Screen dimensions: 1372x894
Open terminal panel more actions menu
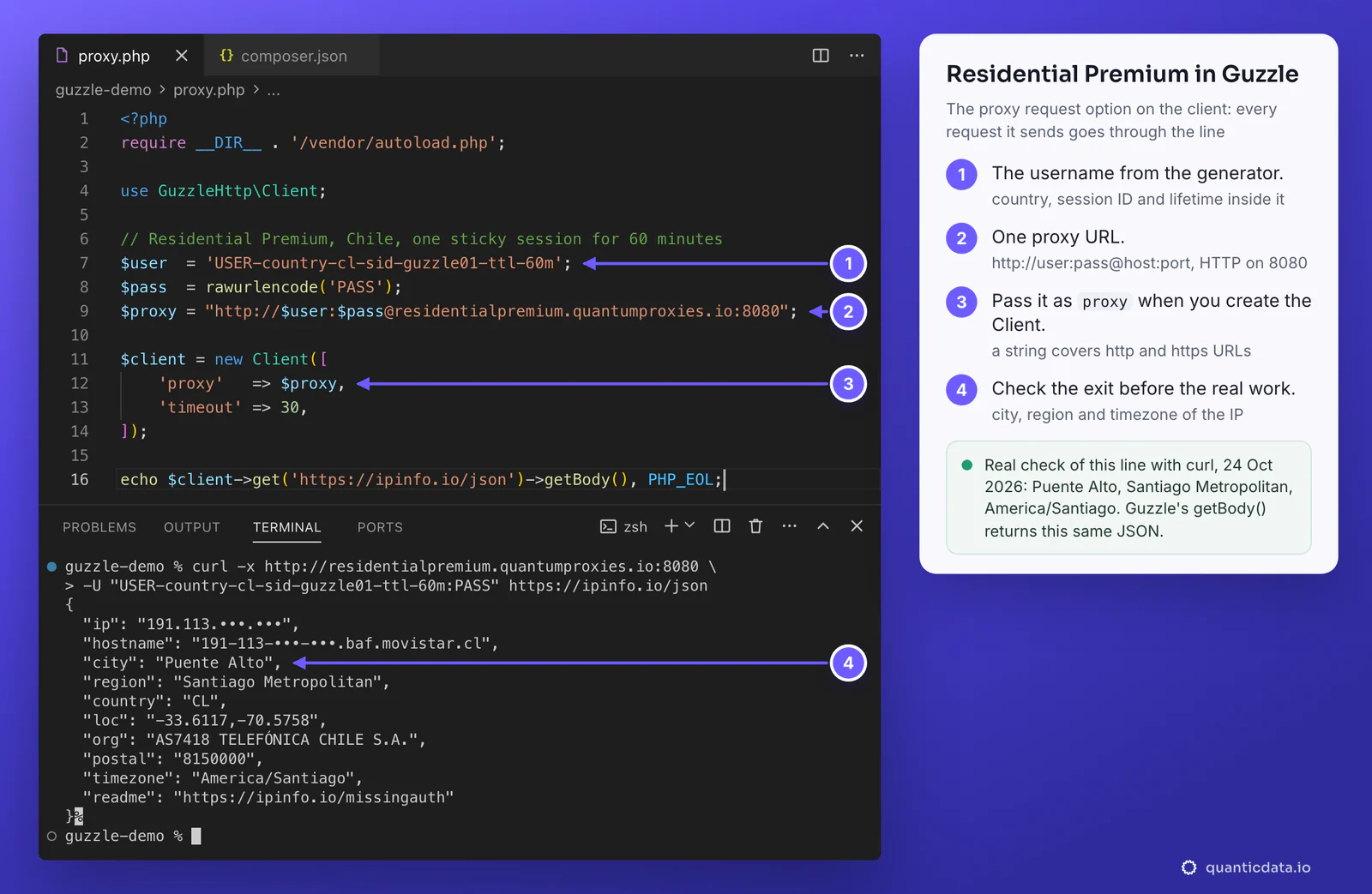click(x=789, y=526)
